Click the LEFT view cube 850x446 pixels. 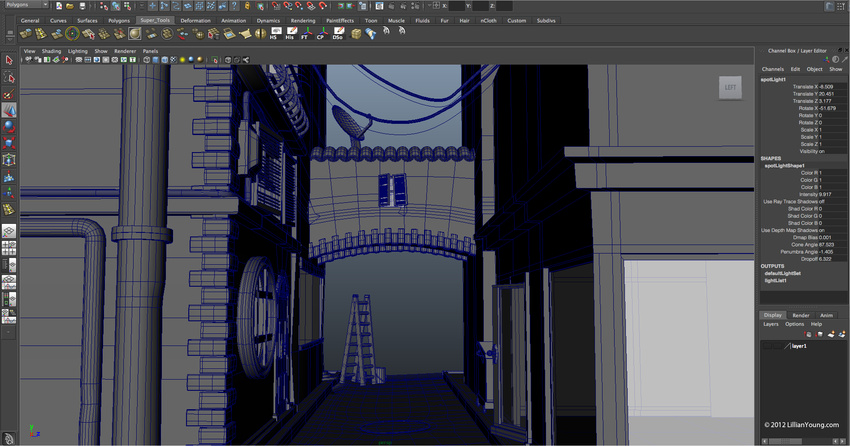(730, 87)
